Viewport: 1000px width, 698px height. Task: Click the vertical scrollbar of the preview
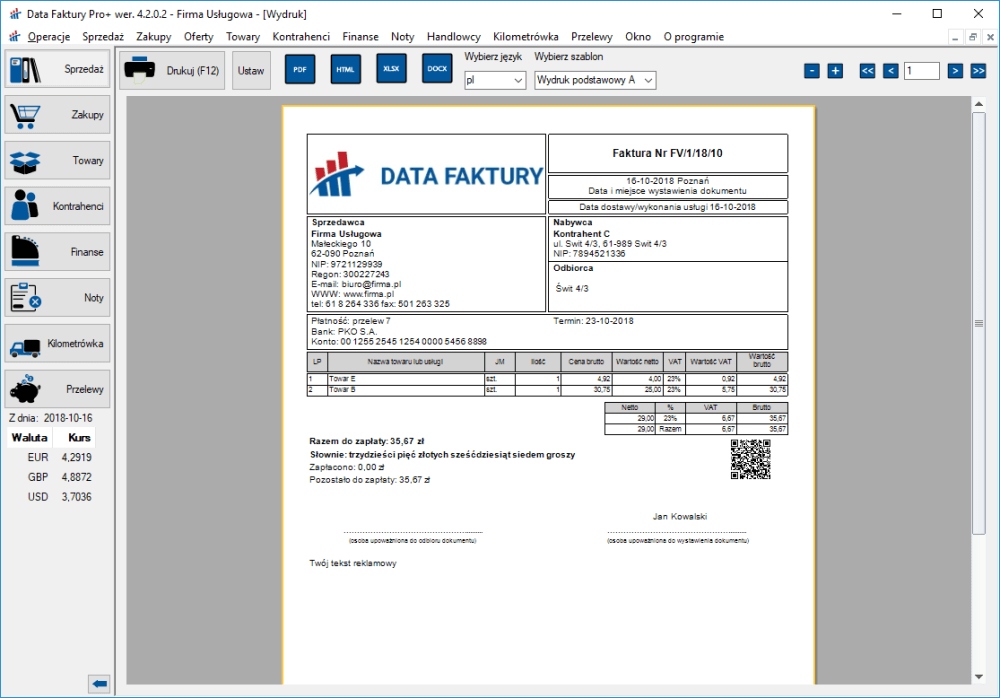pos(978,322)
